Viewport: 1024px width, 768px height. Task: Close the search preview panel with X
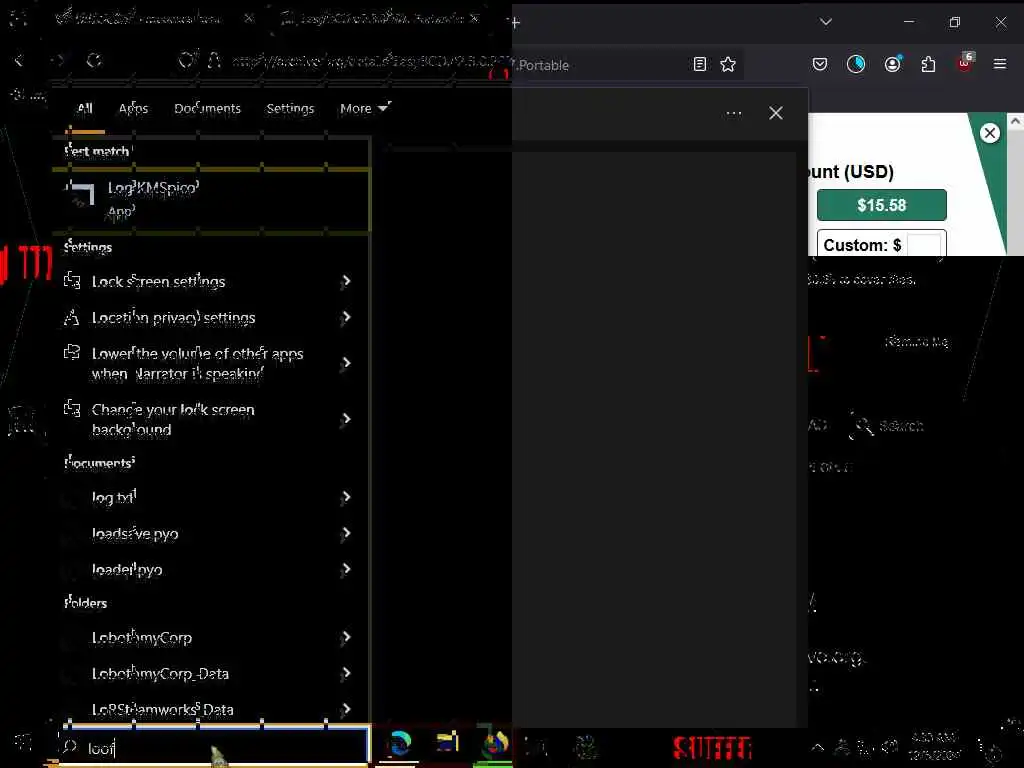(x=776, y=113)
